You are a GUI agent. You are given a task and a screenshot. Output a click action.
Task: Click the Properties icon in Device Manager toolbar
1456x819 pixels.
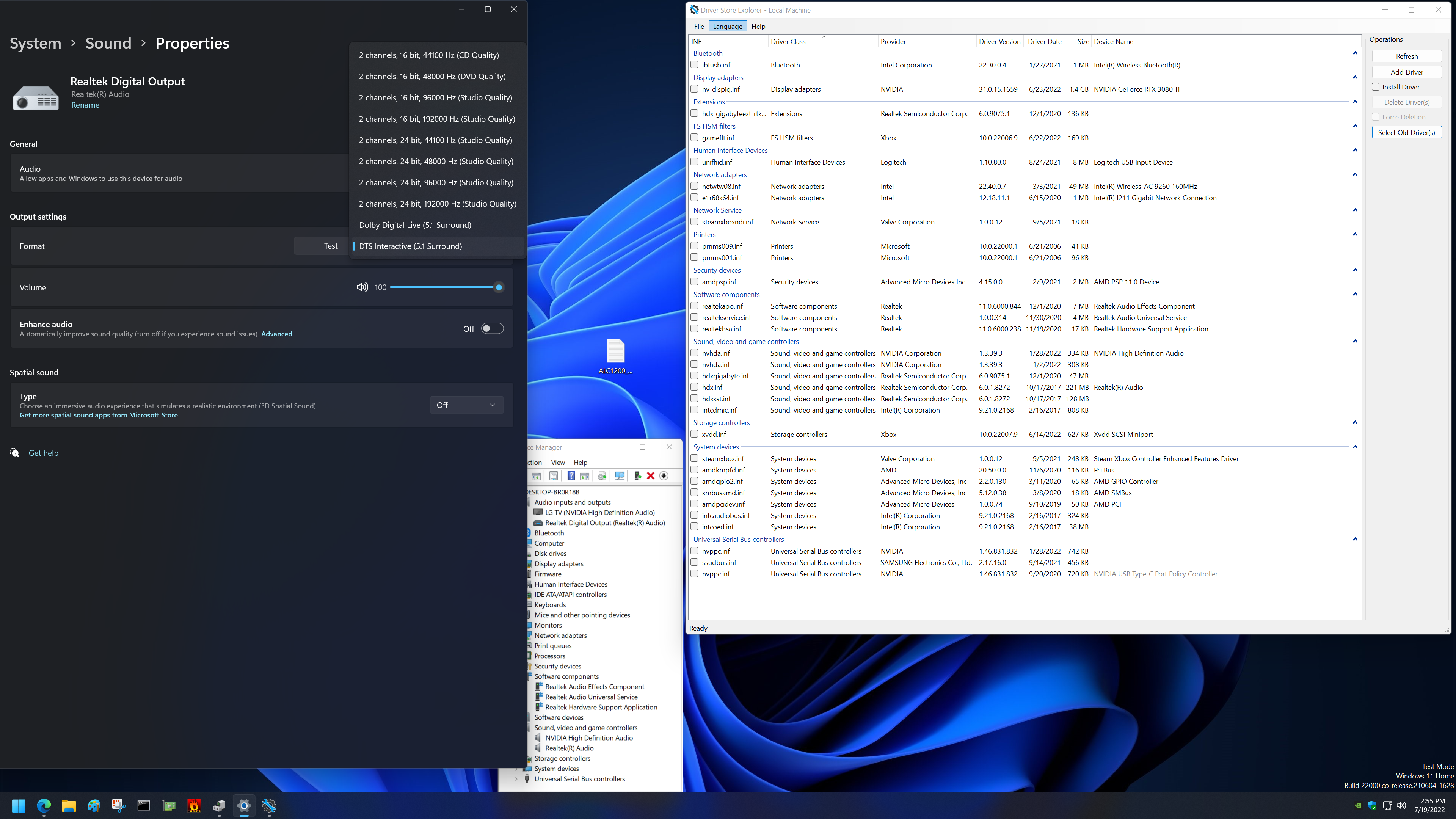(554, 476)
